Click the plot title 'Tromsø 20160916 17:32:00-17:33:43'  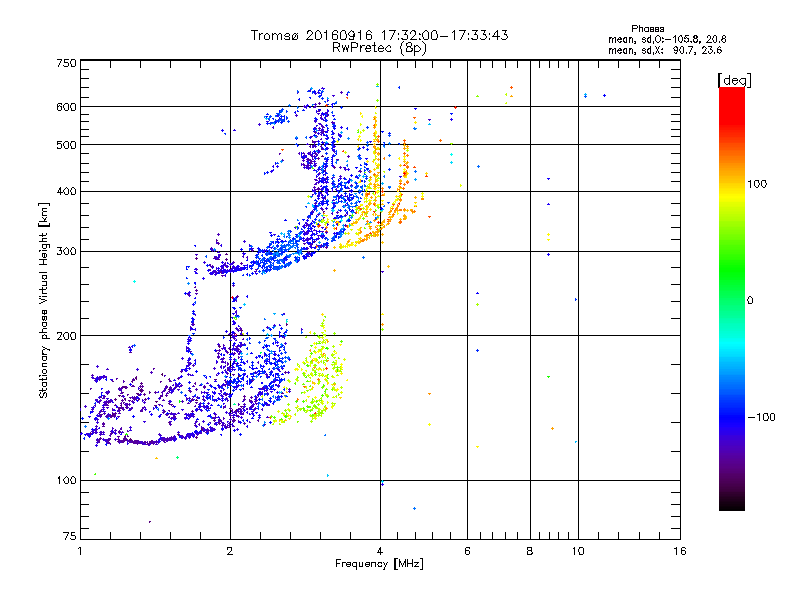coord(379,35)
